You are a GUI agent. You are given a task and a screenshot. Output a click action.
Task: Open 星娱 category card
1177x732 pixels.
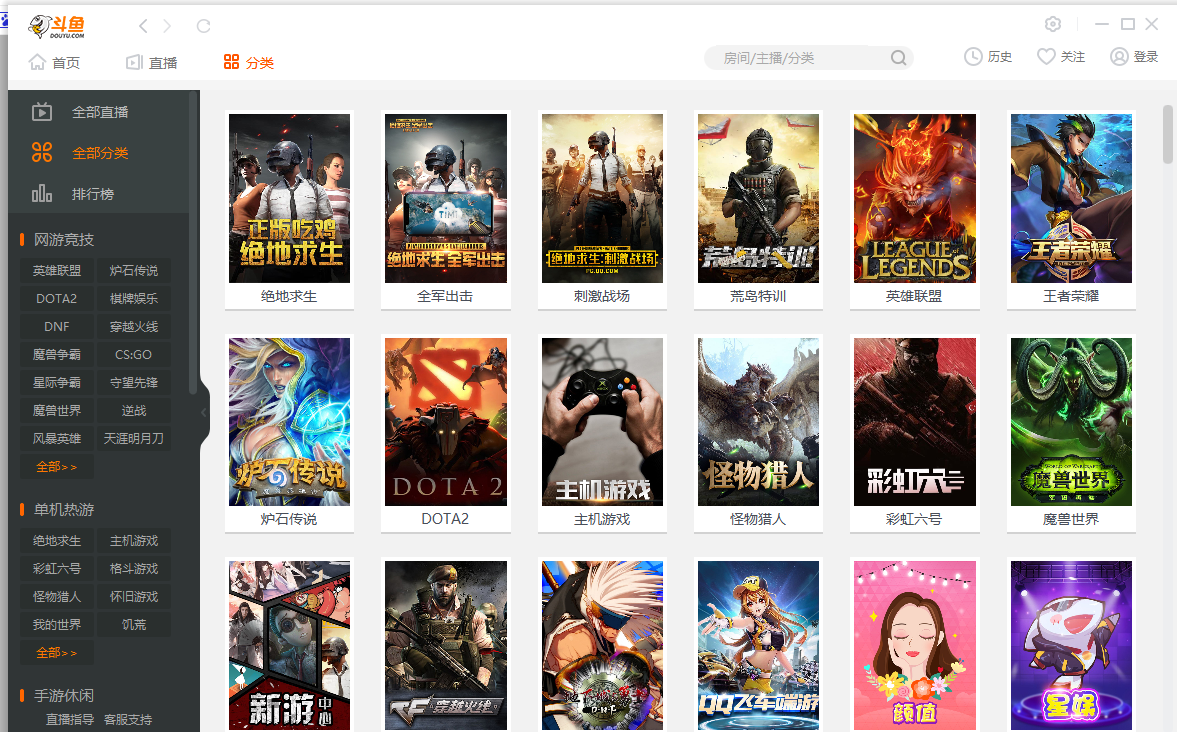click(1071, 645)
